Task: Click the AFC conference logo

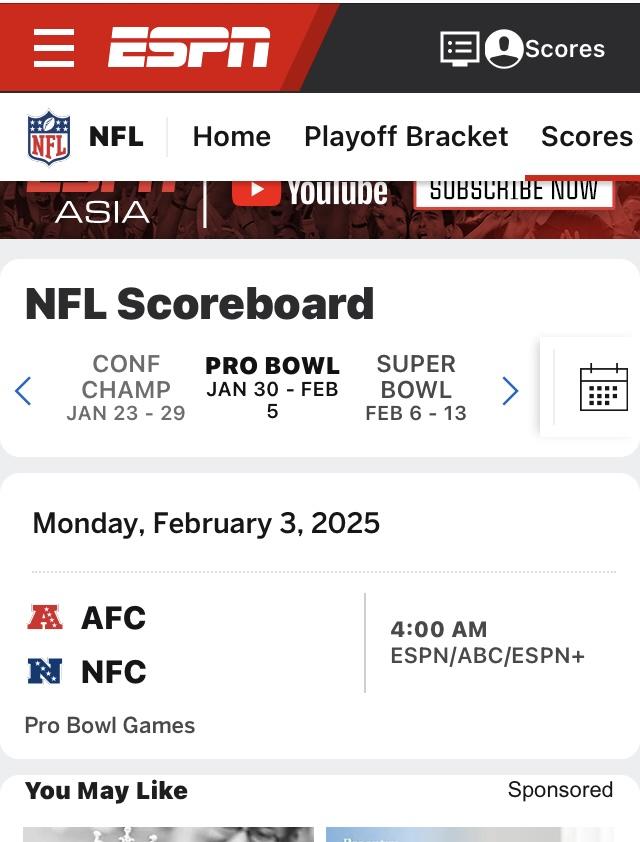Action: pos(45,617)
